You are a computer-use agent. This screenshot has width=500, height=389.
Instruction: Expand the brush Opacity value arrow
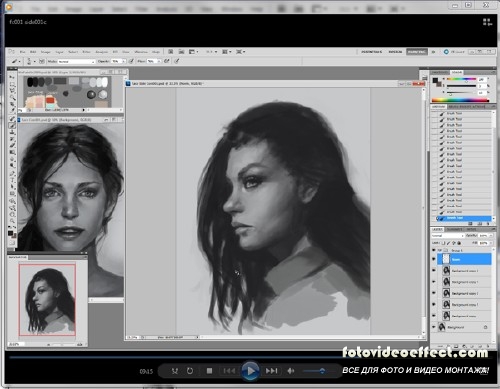124,61
